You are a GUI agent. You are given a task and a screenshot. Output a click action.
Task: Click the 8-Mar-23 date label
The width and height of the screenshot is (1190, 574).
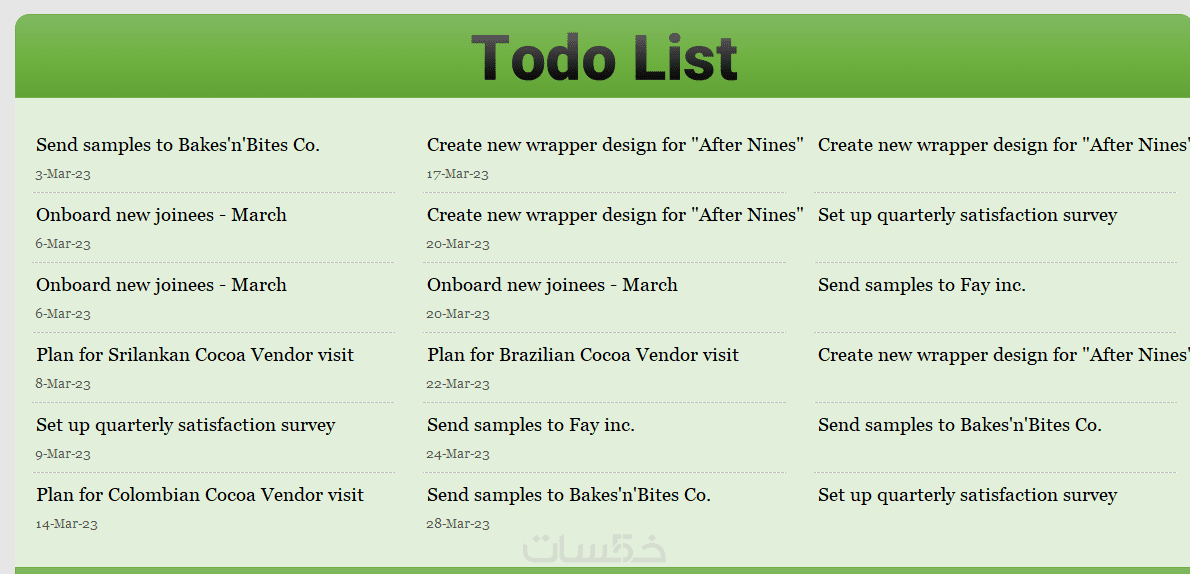point(63,384)
